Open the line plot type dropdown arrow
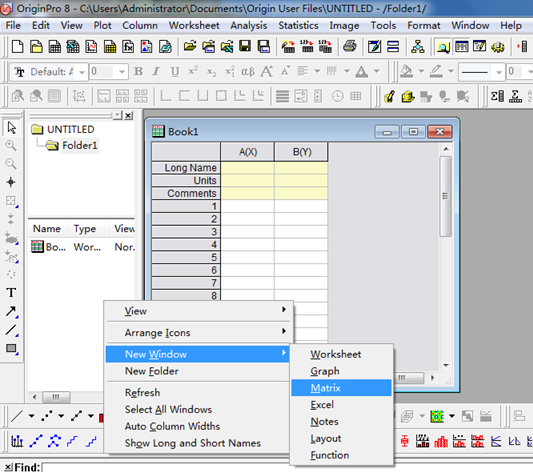Screen dimensions: 533x472 (x=31, y=416)
